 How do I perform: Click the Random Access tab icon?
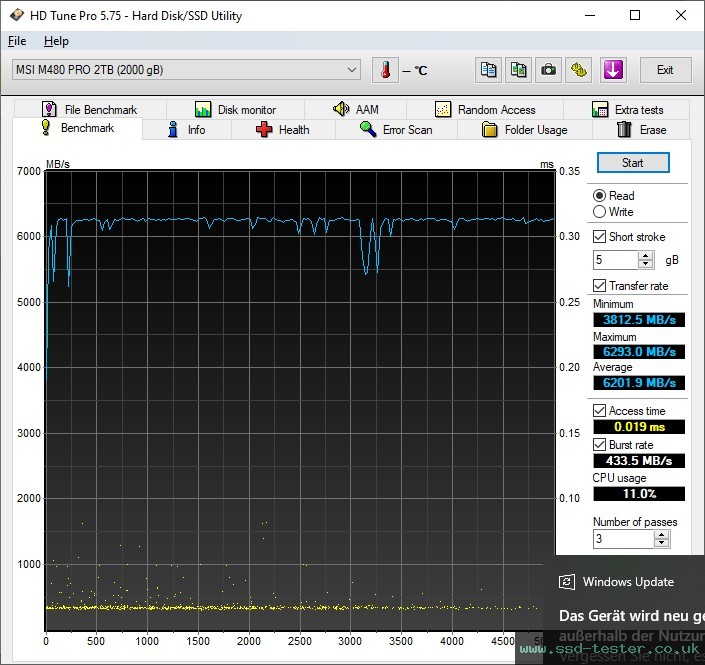[443, 109]
